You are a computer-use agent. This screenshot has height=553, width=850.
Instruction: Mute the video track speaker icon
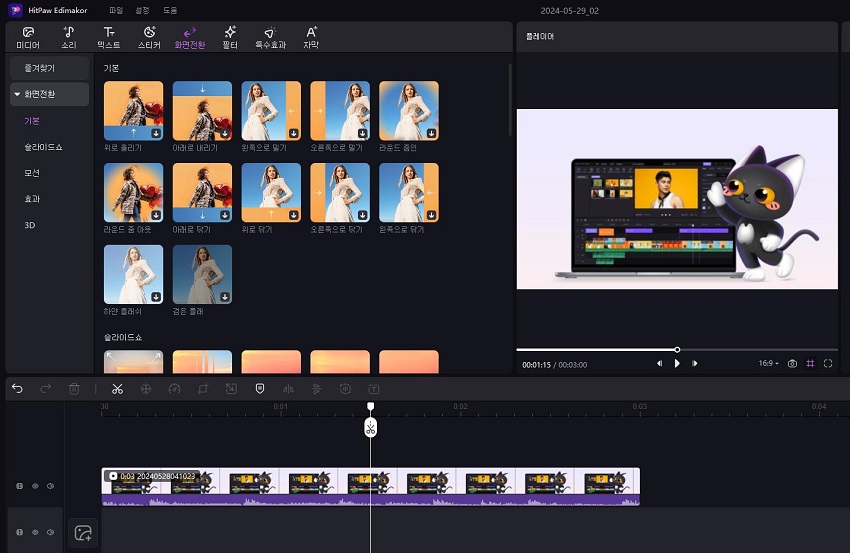click(x=50, y=486)
